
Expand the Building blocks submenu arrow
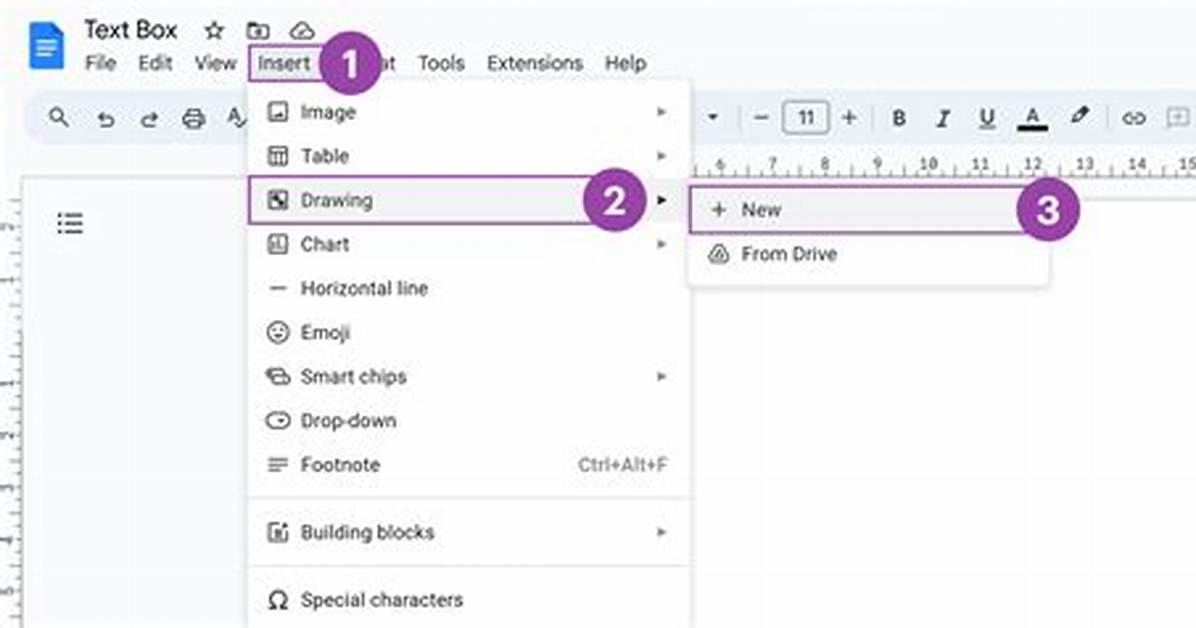[x=661, y=532]
